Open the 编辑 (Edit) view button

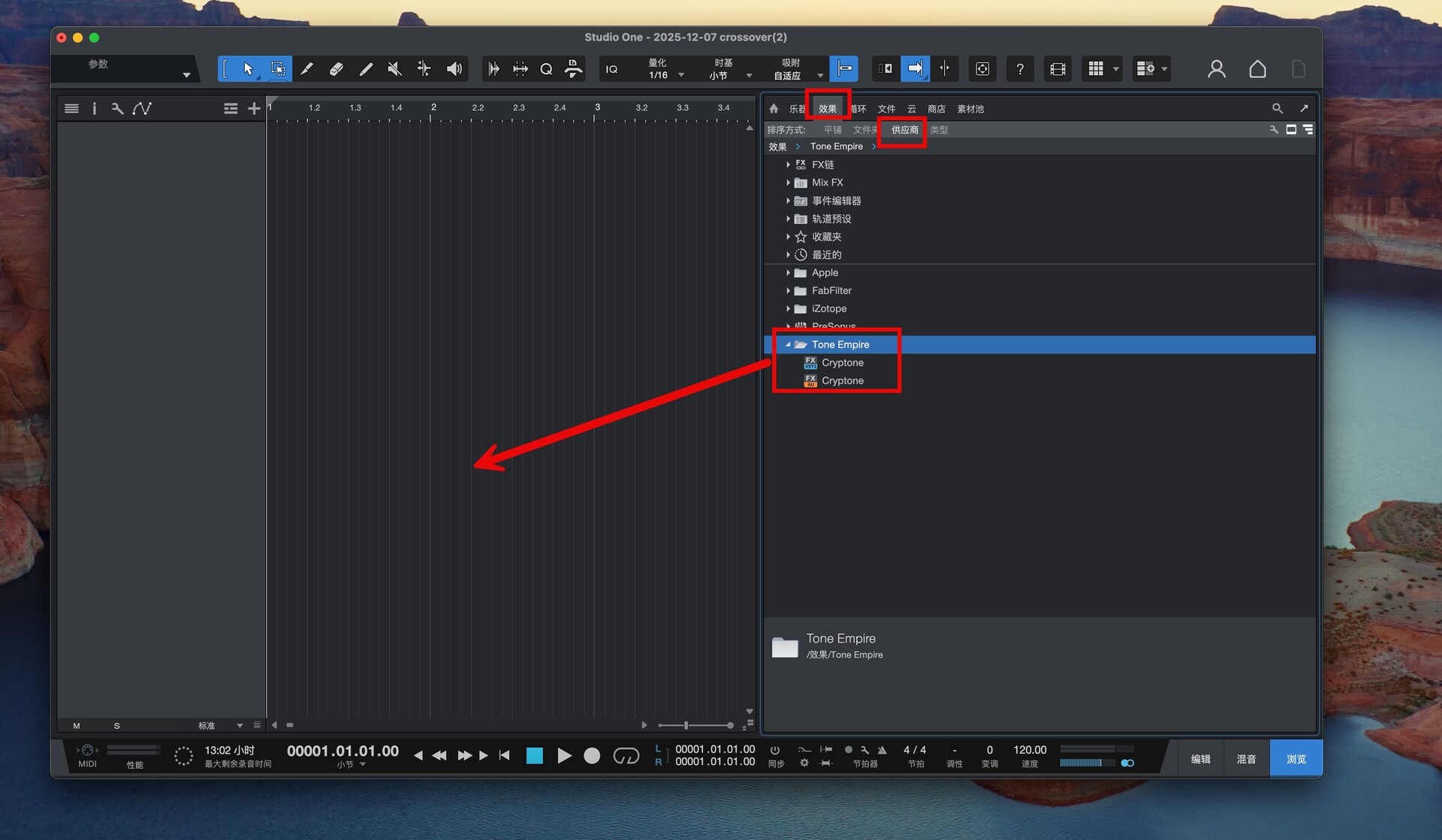click(x=1200, y=759)
